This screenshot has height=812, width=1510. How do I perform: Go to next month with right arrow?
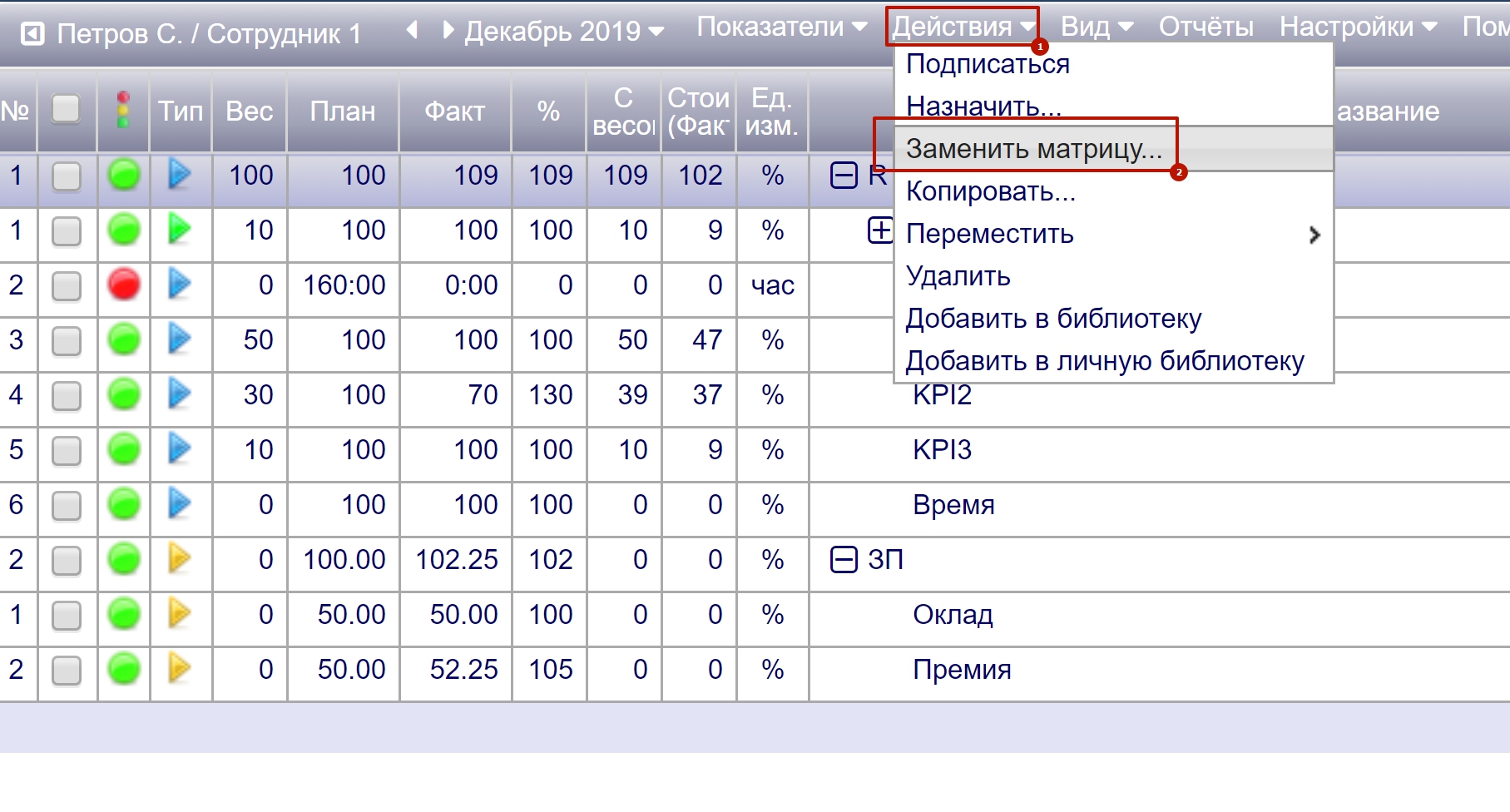point(448,31)
